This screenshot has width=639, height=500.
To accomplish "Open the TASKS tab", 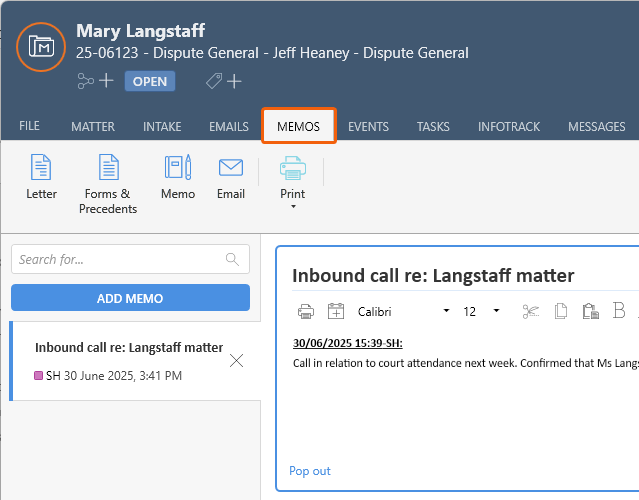I will [x=433, y=126].
